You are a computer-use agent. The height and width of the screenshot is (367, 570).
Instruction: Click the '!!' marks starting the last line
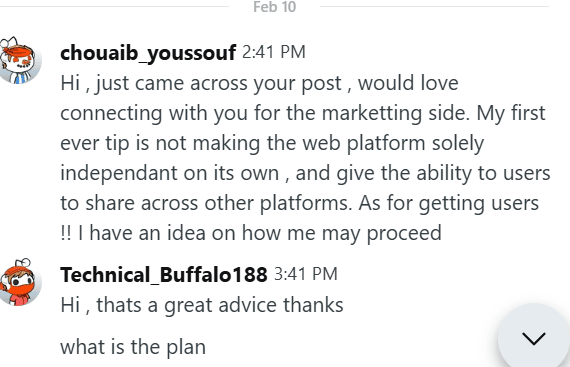tap(66, 233)
